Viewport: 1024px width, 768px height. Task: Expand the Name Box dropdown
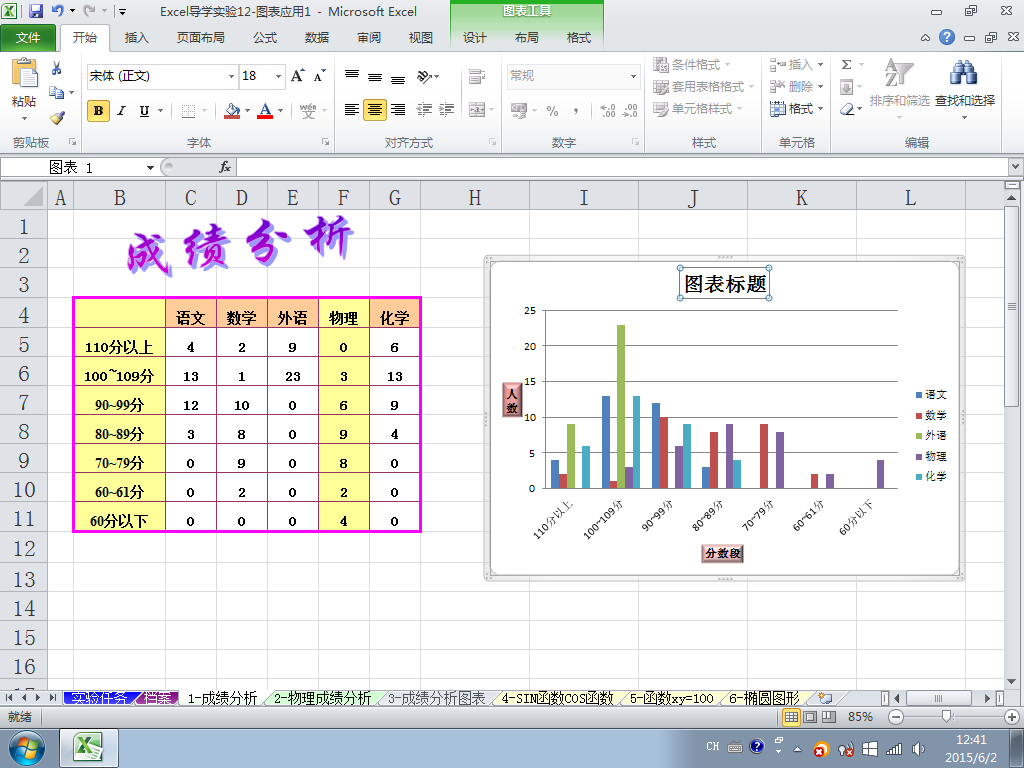tap(150, 168)
